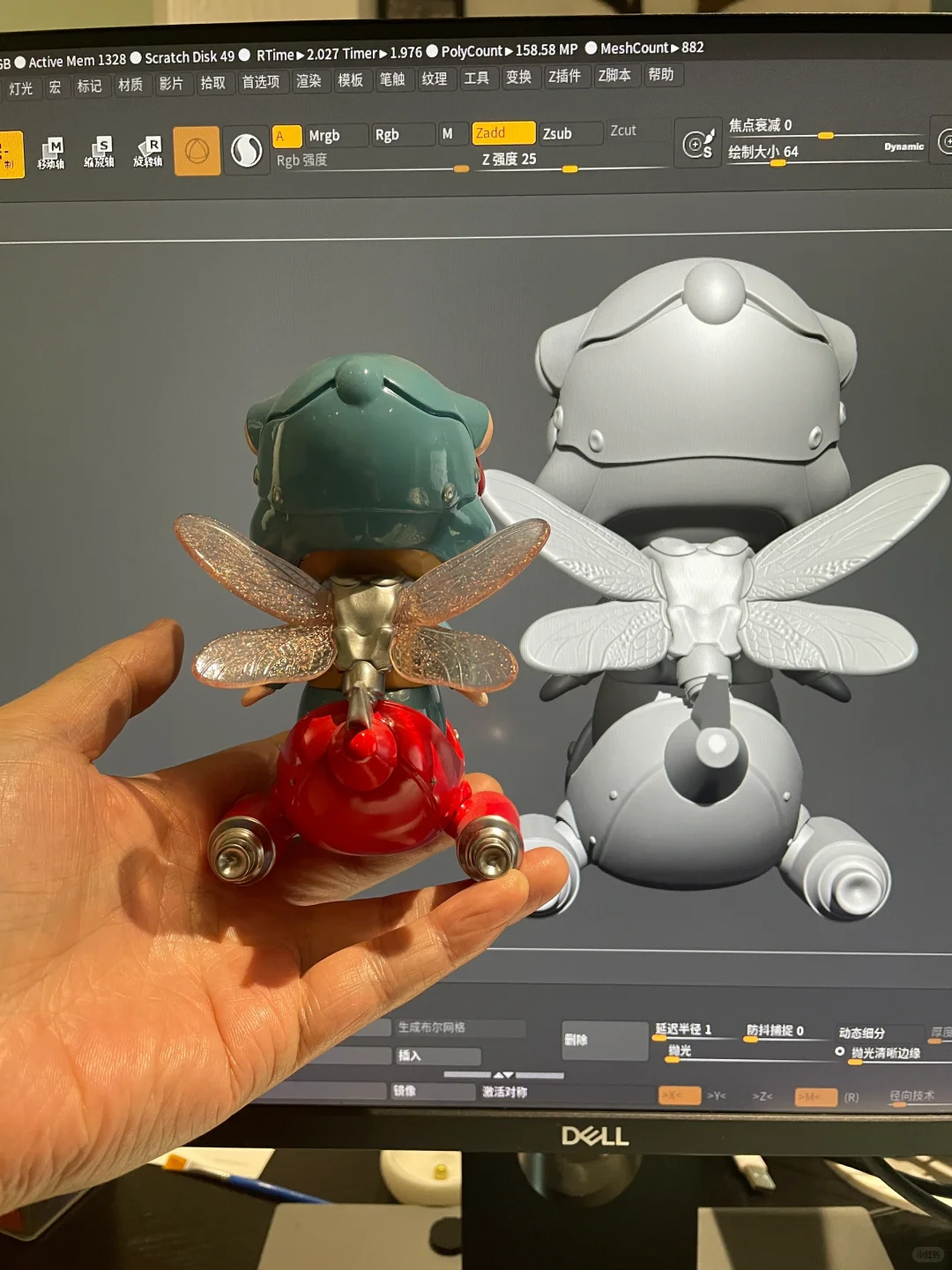Adjust the 延迟半径 1 lazy radius slider
Screen dimensions: 952x1270
tap(694, 1030)
